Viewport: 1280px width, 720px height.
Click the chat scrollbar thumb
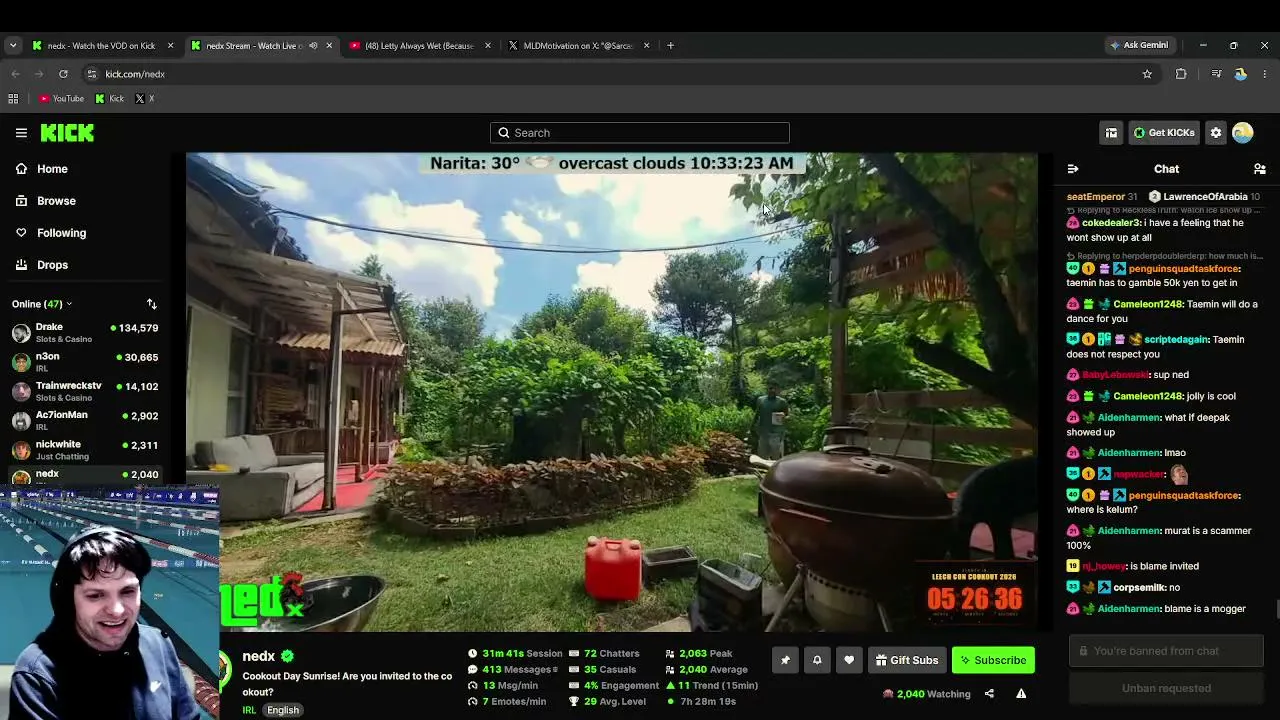point(1276,608)
